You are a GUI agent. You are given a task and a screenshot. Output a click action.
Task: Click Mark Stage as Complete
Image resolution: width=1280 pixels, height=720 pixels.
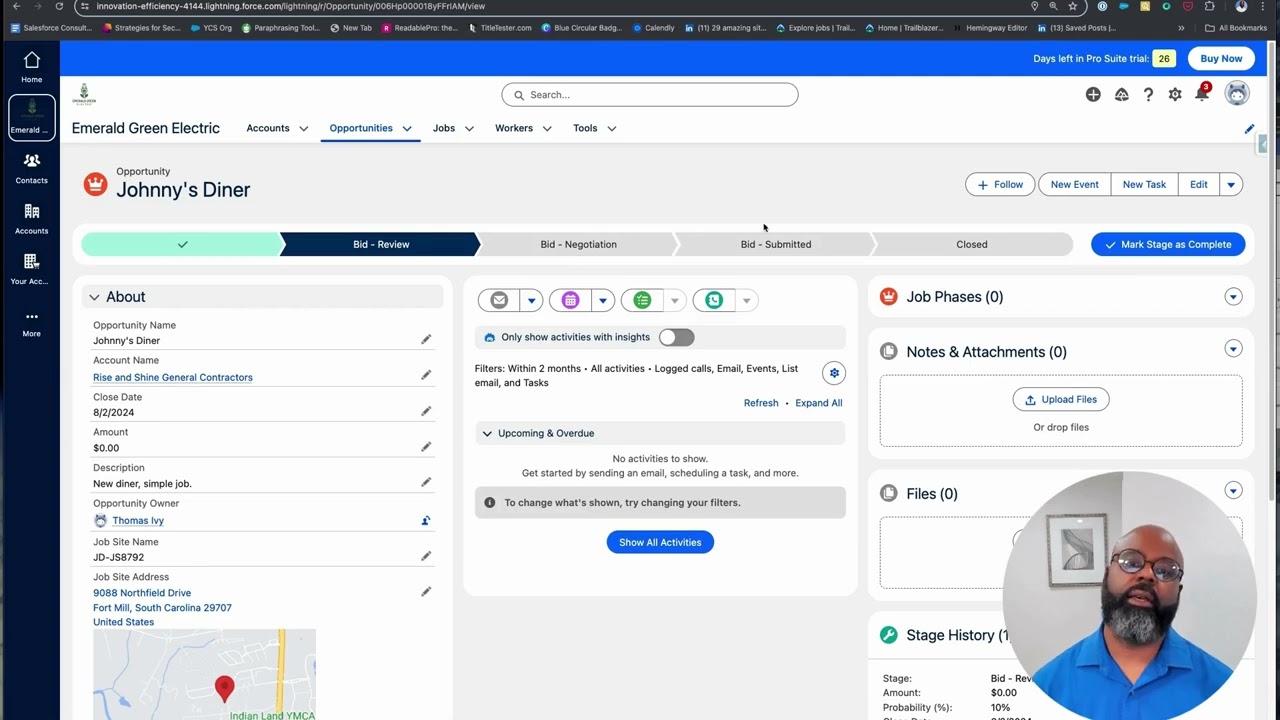point(1168,244)
